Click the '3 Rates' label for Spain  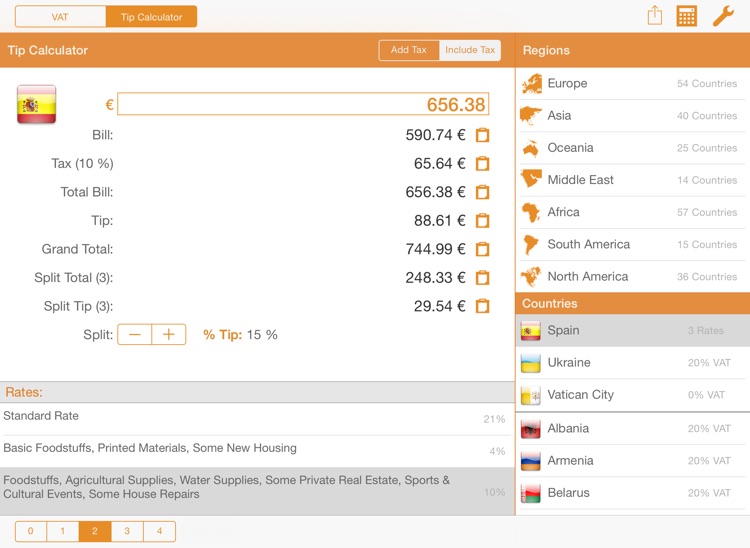tap(706, 330)
